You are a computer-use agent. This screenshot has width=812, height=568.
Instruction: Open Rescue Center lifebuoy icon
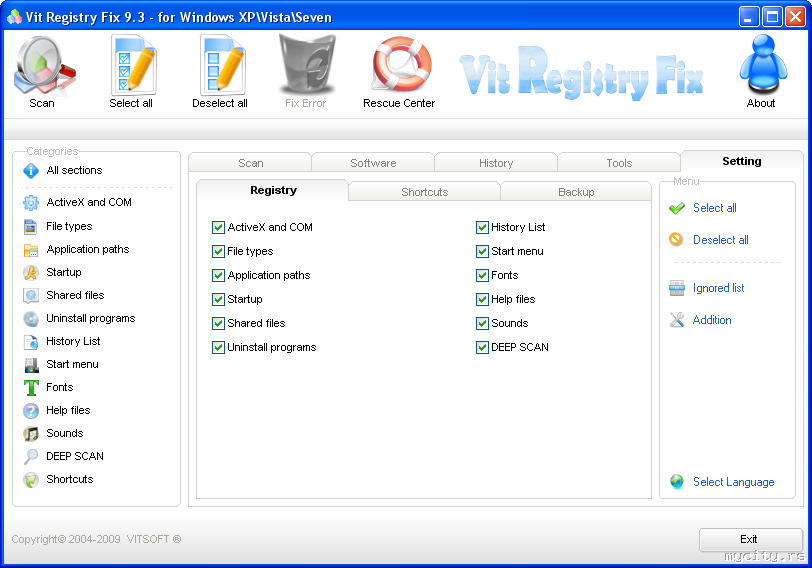[x=402, y=64]
